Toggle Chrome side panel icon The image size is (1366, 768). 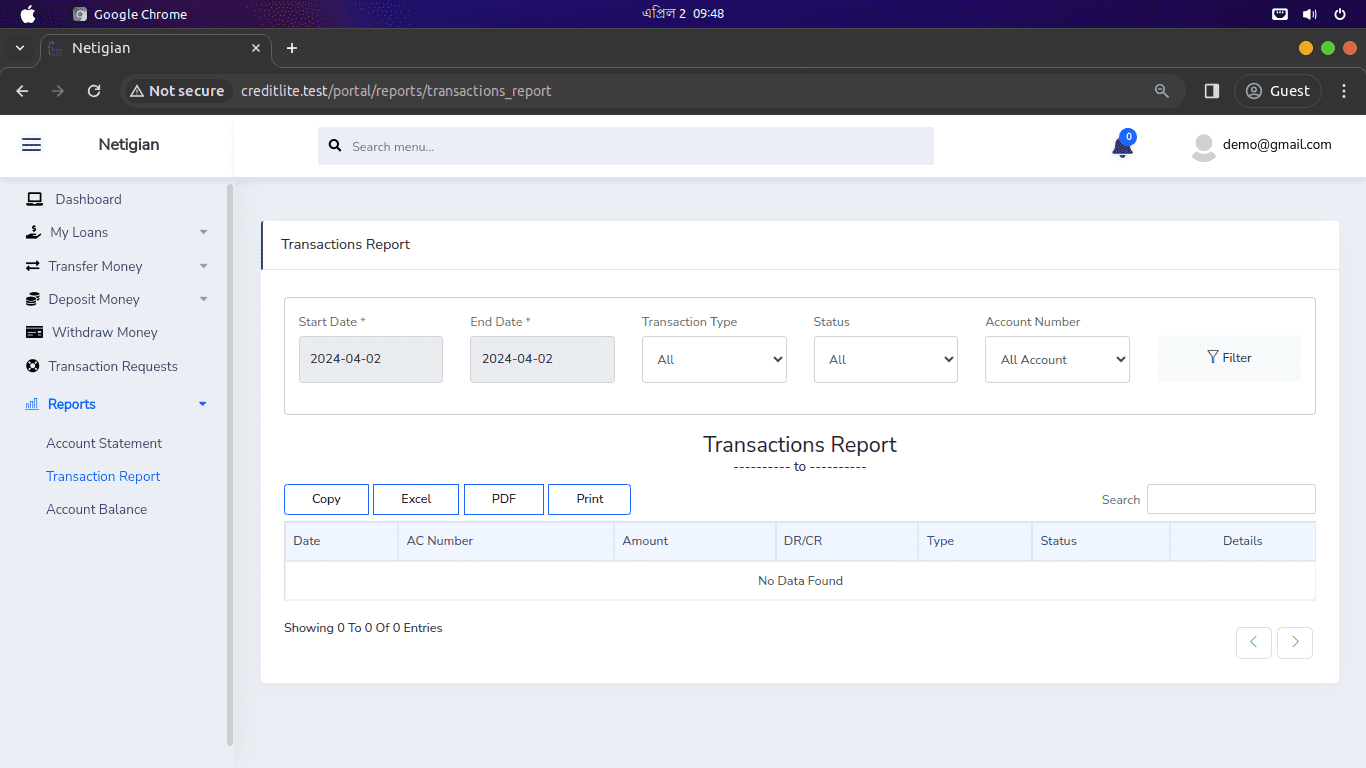(1212, 91)
